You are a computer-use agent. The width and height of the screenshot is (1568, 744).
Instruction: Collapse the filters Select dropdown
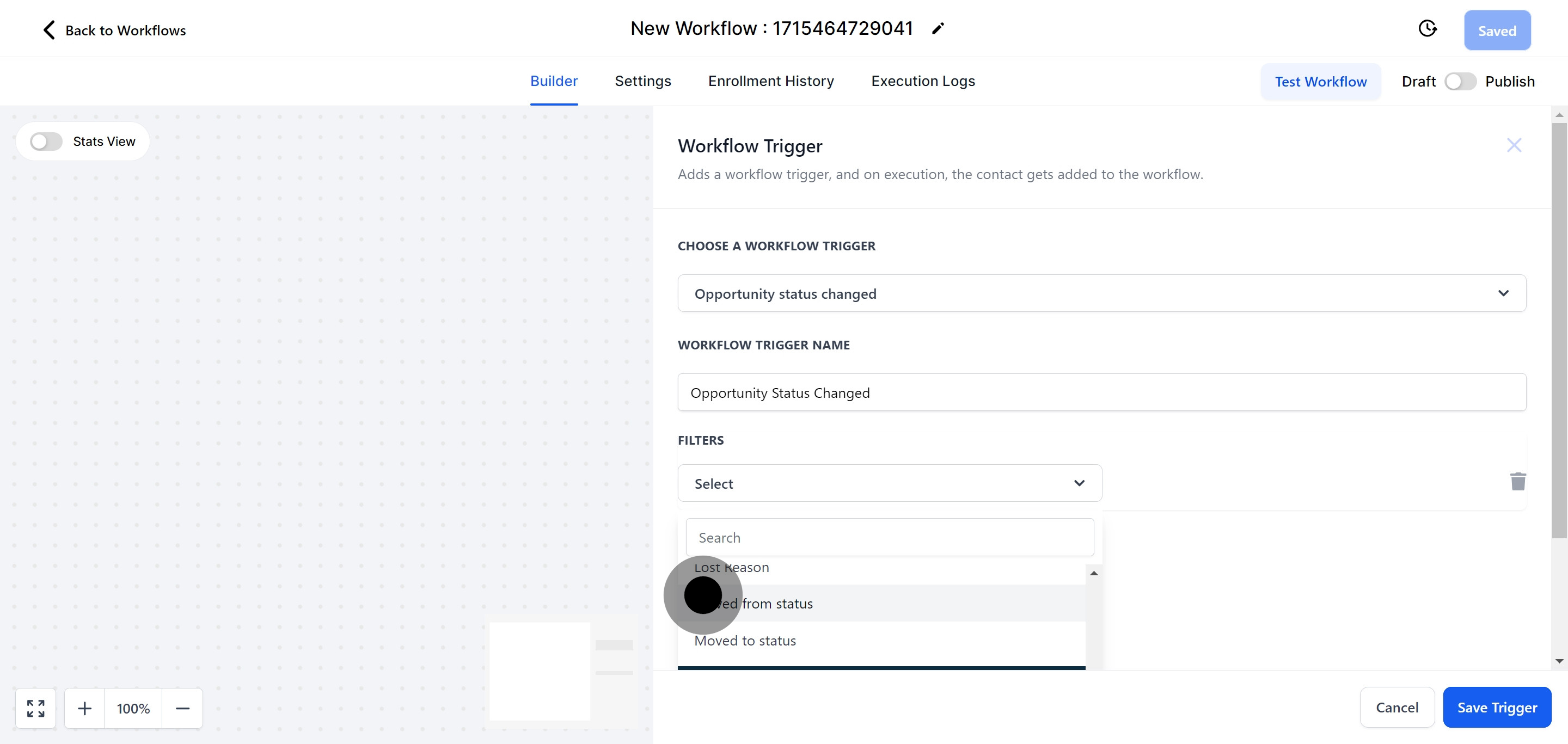1079,483
